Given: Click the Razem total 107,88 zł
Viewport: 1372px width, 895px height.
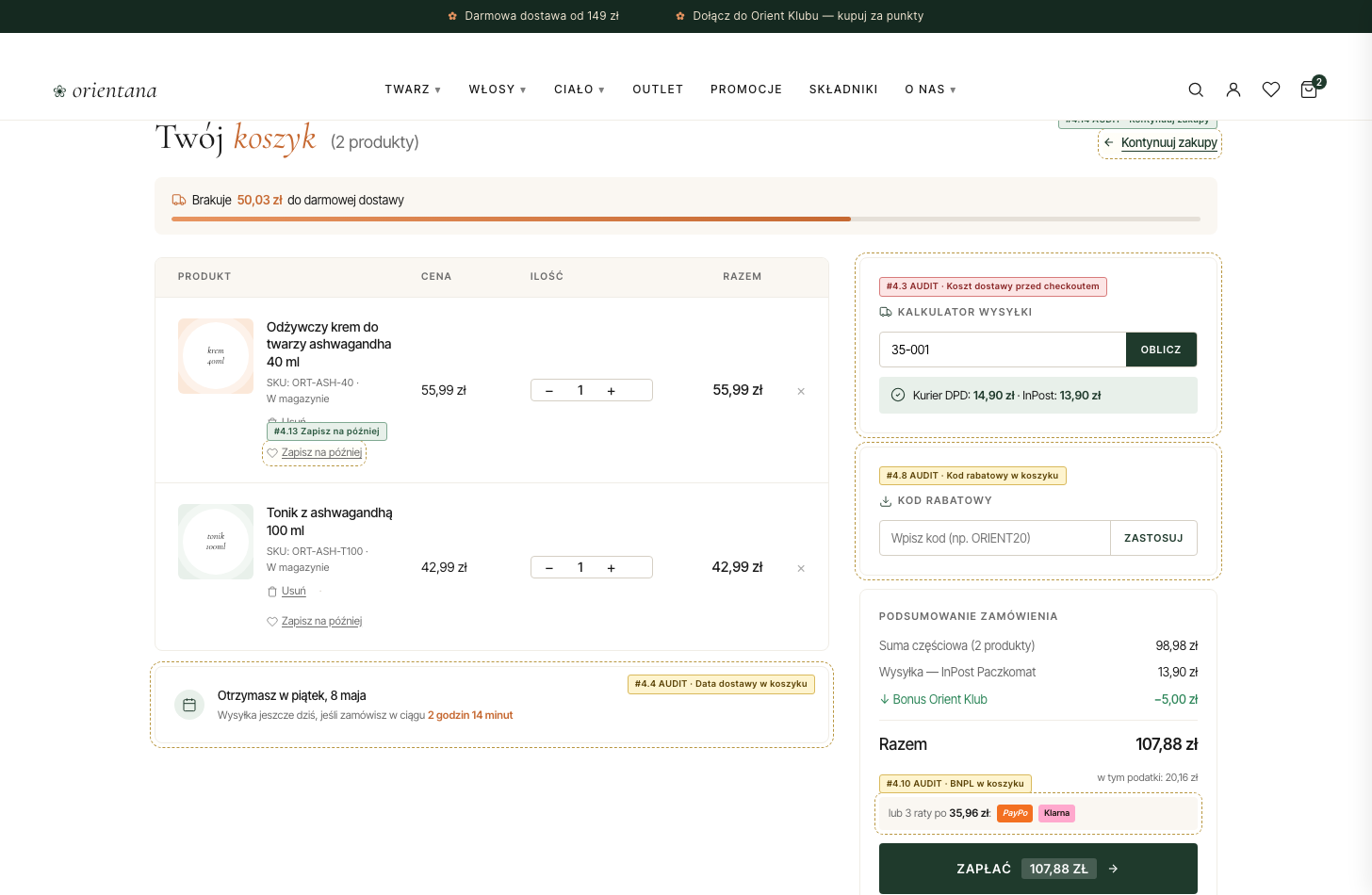Looking at the screenshot, I should pos(1167,744).
